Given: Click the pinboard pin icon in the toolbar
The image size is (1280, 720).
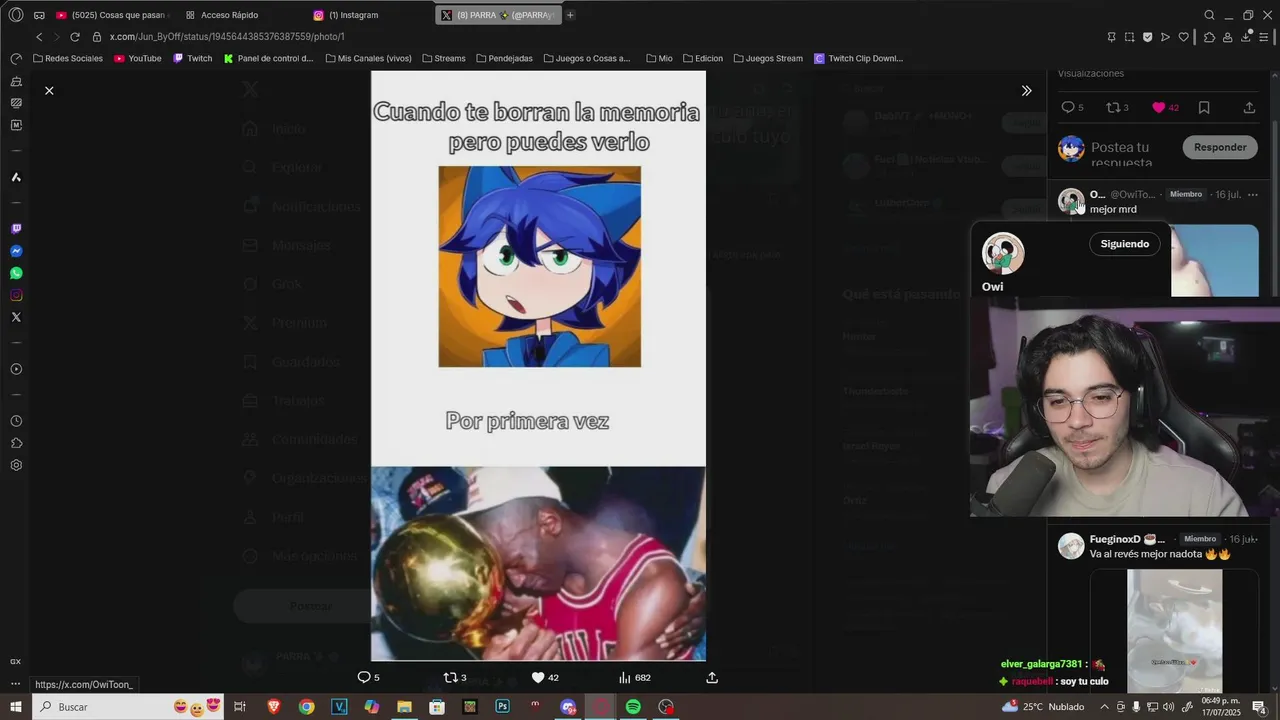Looking at the screenshot, I should (x=1111, y=37).
